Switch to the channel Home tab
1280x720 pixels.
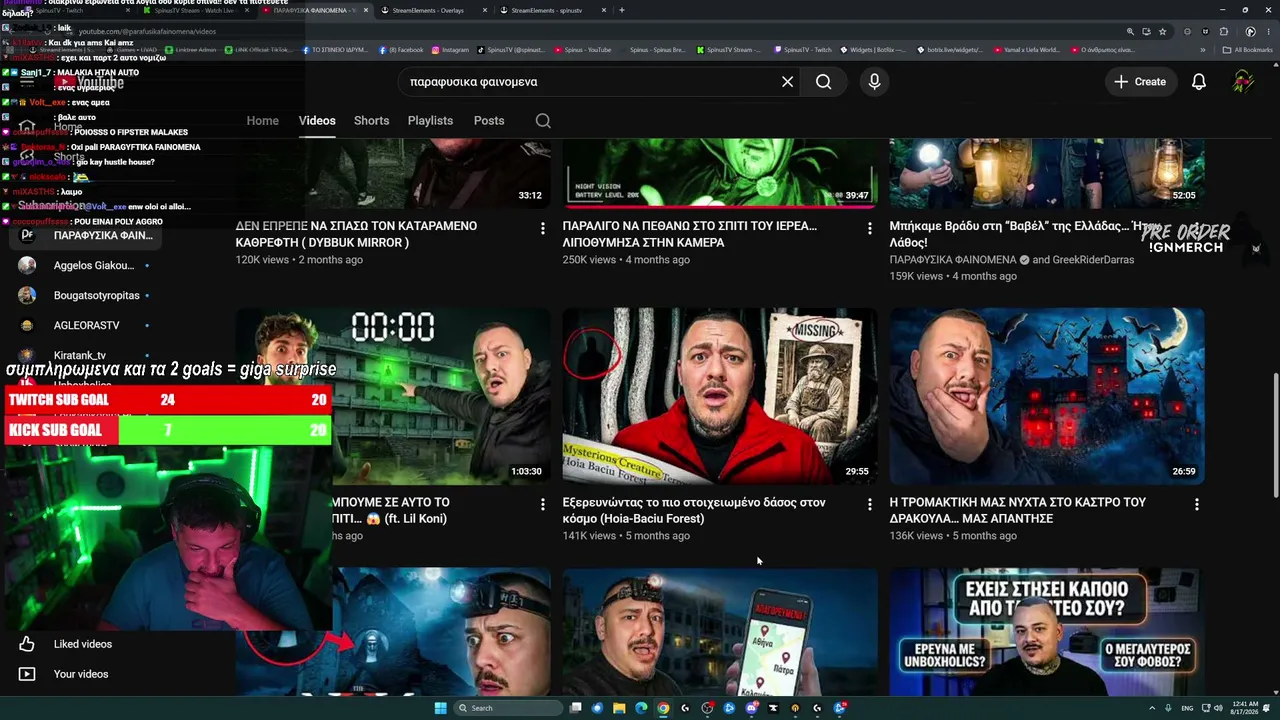pos(263,121)
